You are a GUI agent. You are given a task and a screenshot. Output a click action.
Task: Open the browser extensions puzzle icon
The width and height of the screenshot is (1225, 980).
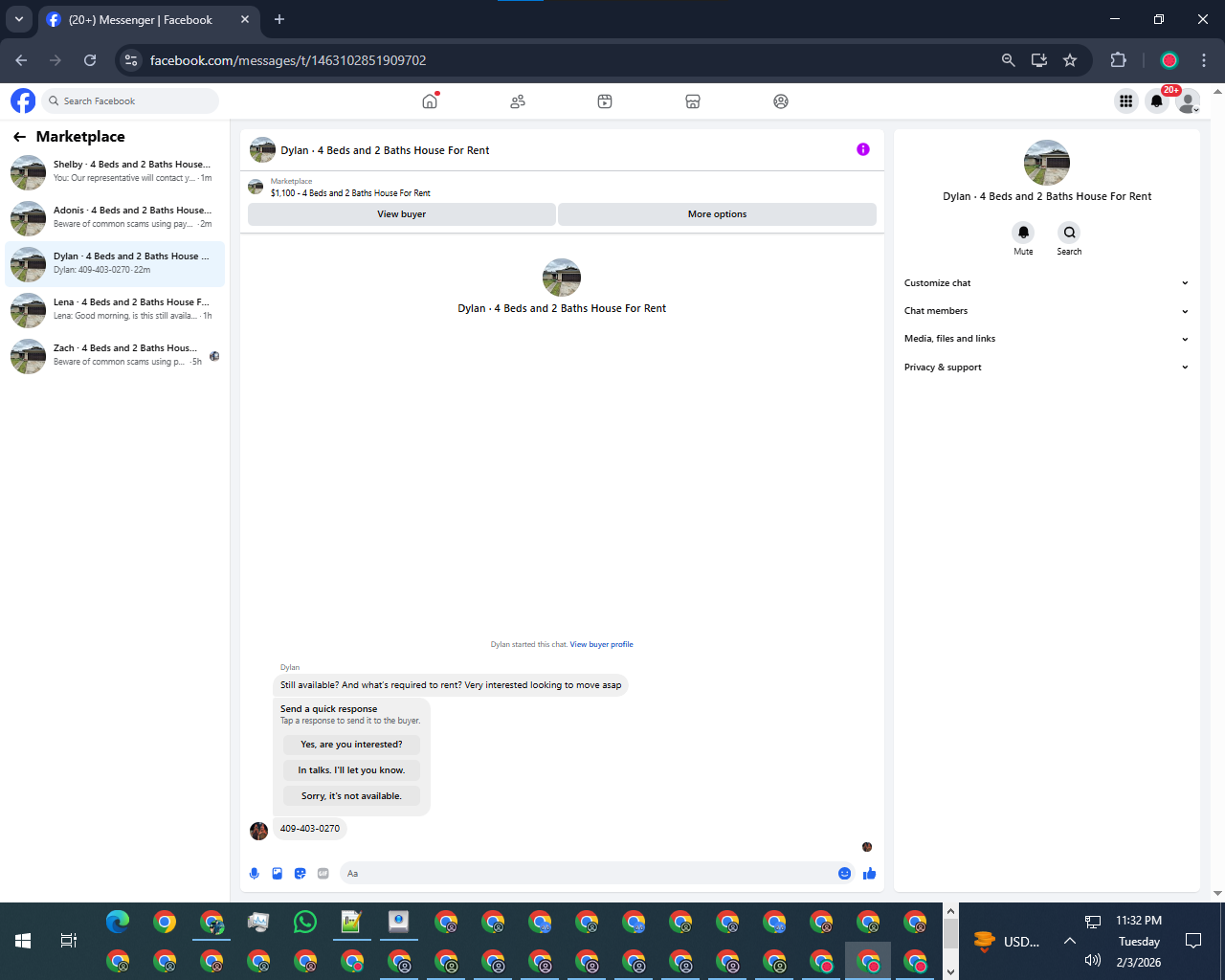(x=1118, y=60)
